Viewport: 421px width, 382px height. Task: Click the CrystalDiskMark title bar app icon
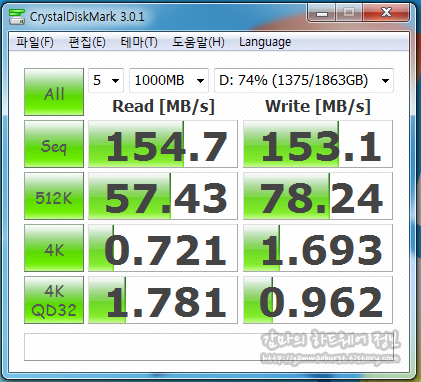point(17,17)
